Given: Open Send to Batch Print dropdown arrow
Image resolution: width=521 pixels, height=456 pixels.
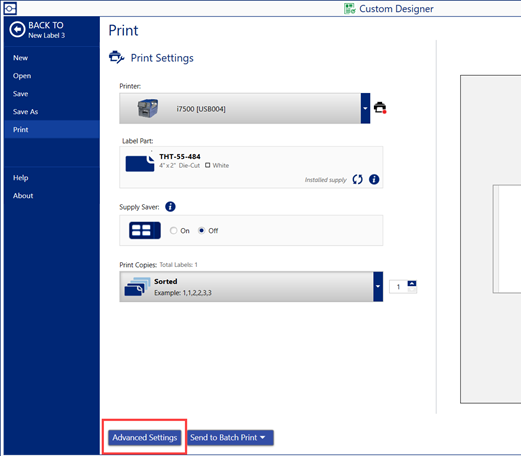Looking at the screenshot, I should point(263,437).
